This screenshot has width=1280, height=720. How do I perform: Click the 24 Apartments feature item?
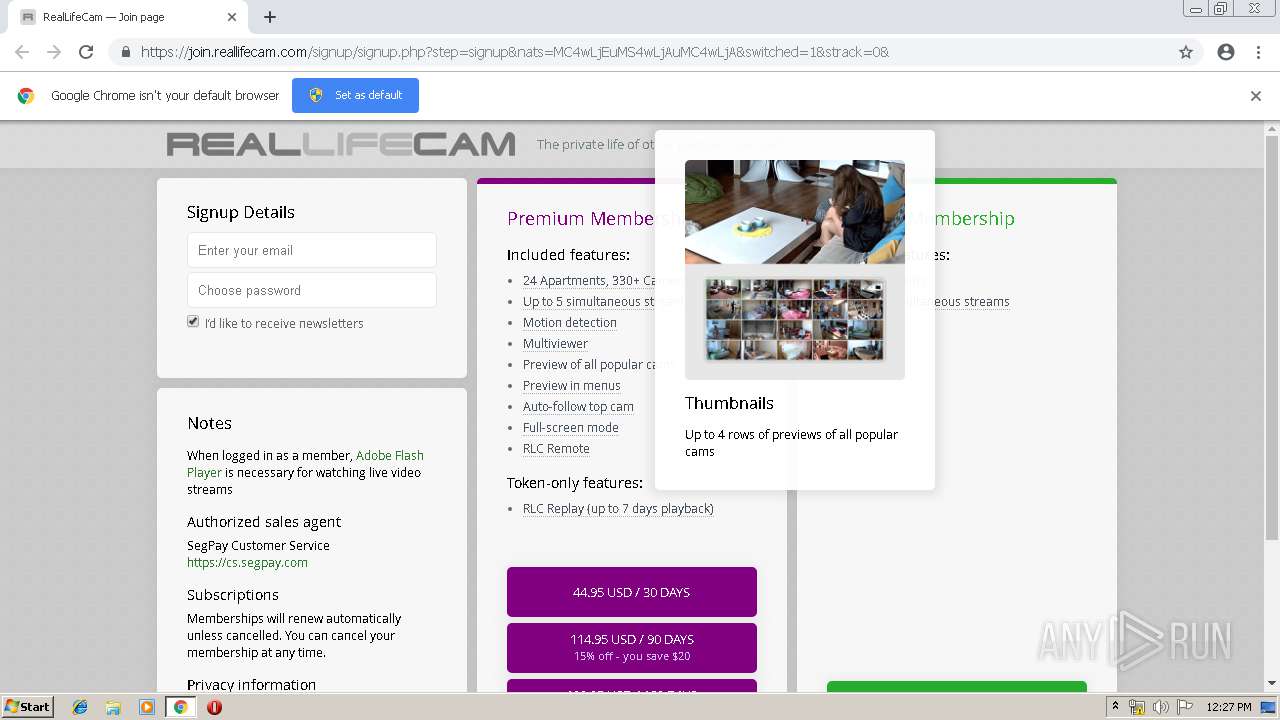[x=588, y=280]
